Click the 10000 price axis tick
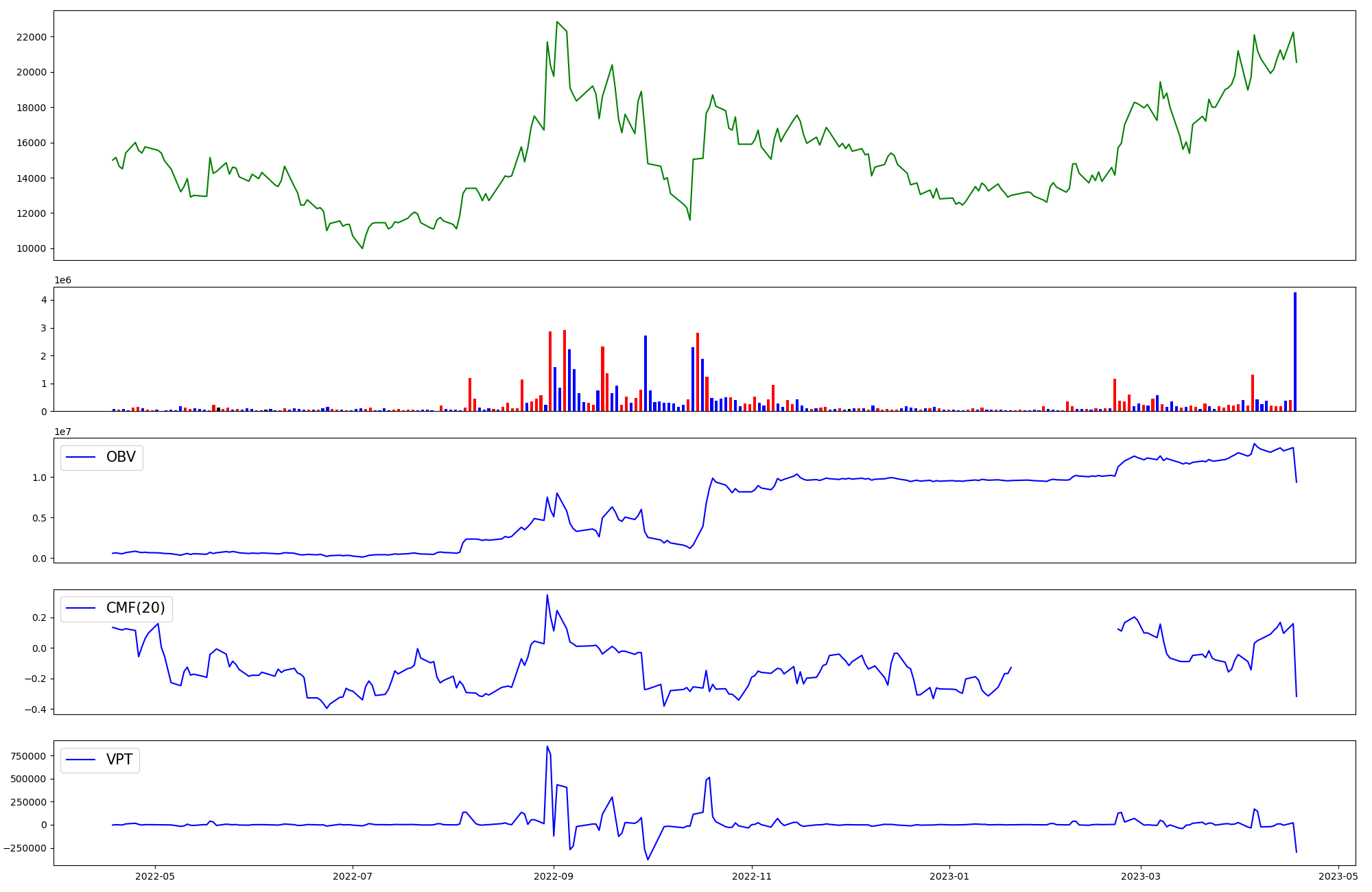The height and width of the screenshot is (892, 1372). point(31,249)
